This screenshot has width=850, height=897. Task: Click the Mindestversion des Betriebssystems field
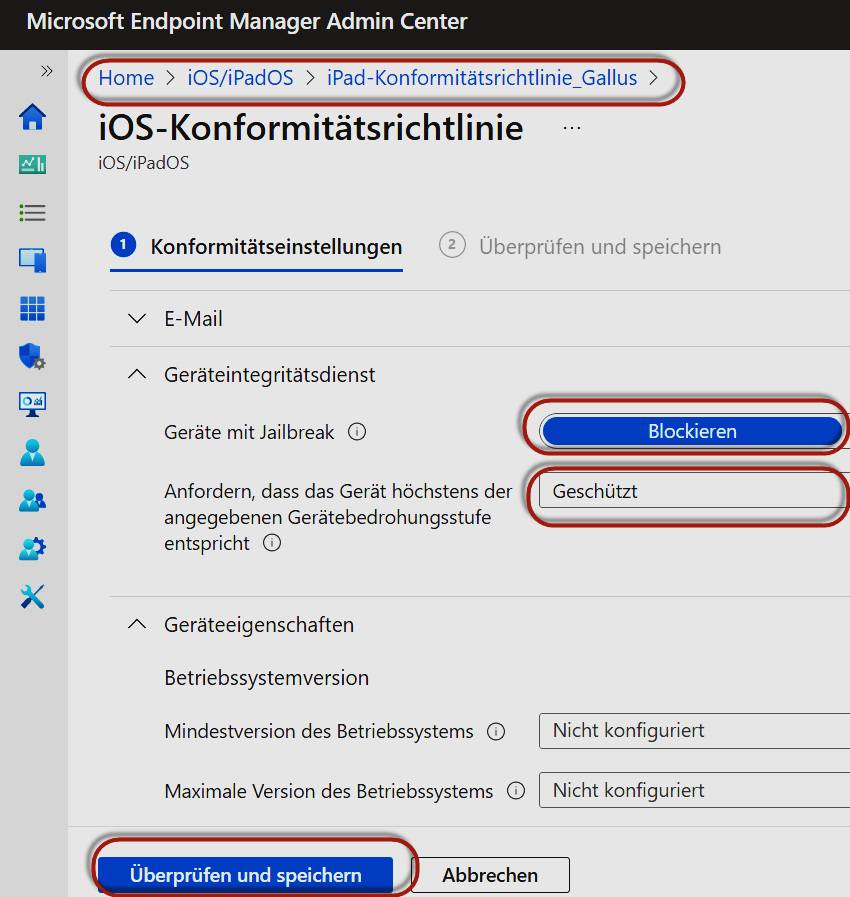tap(694, 731)
